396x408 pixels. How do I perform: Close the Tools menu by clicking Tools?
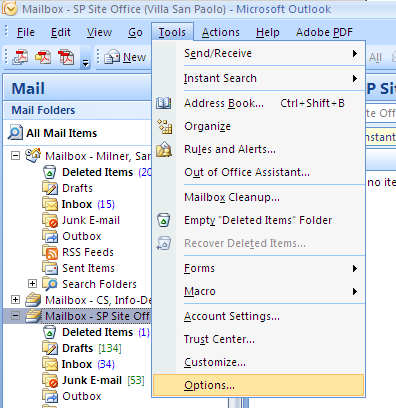(x=172, y=32)
